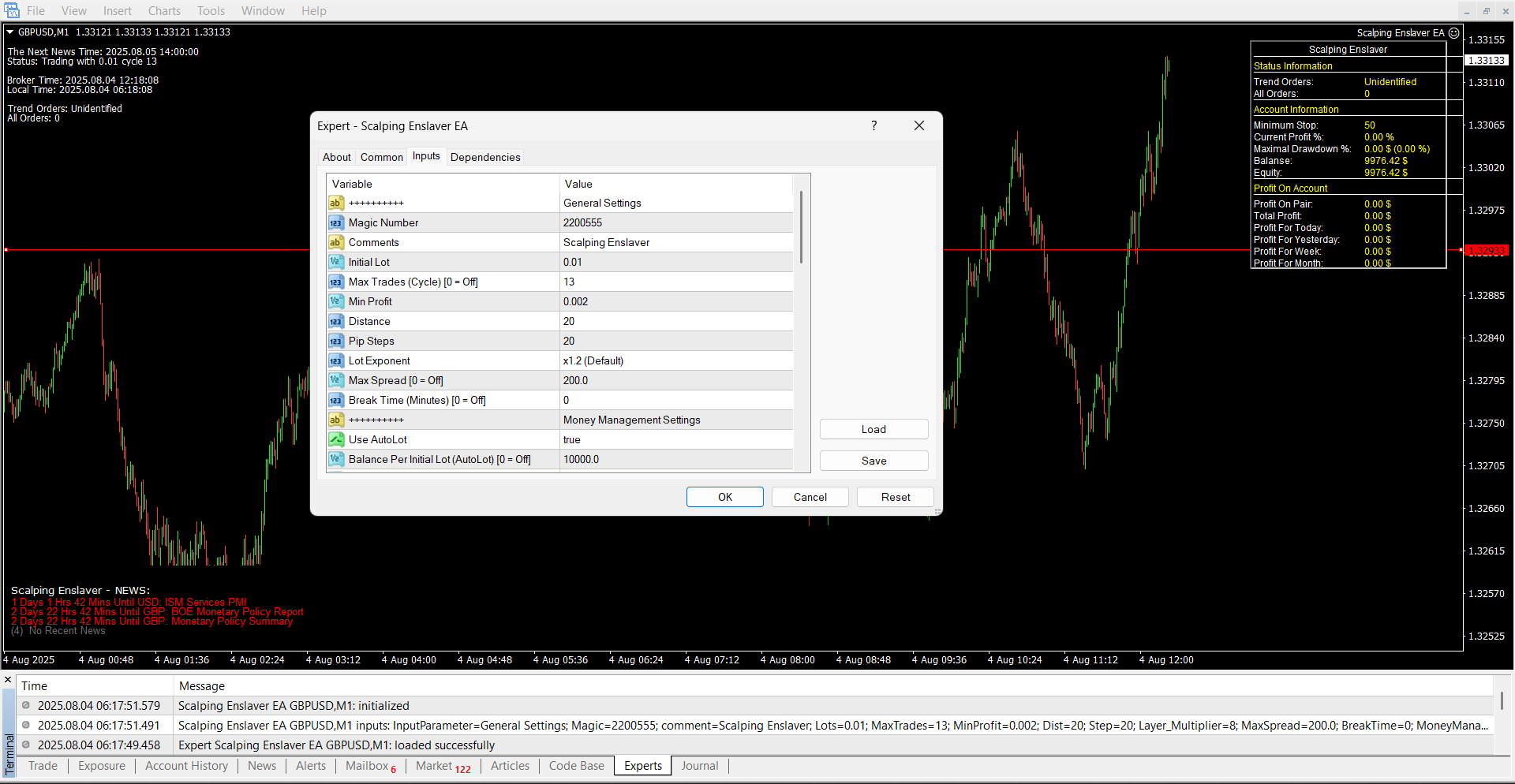Screen dimensions: 1515x784
Task: Close the Terminal panel with X icon
Action: pos(8,680)
